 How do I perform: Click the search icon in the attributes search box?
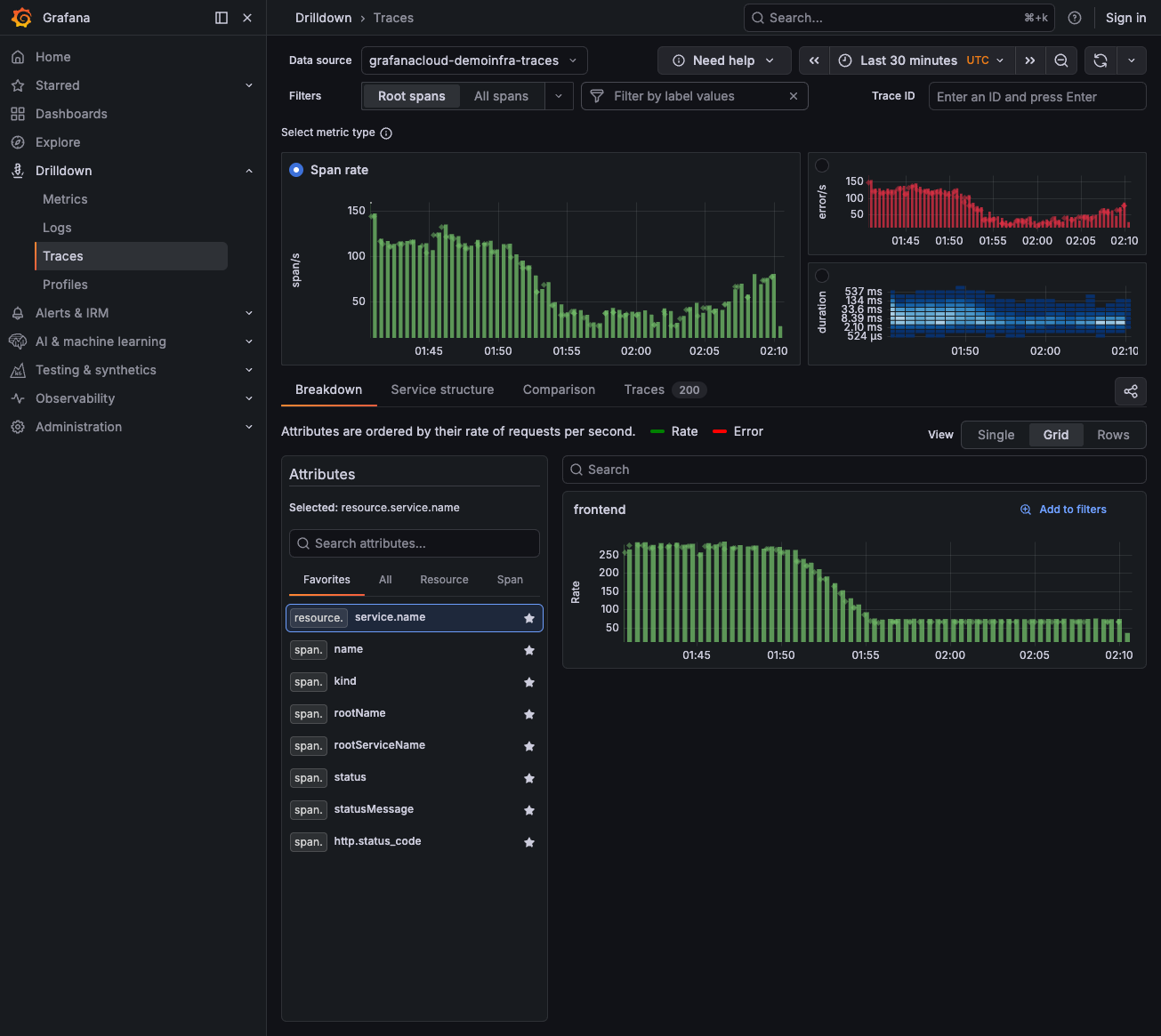[x=303, y=543]
